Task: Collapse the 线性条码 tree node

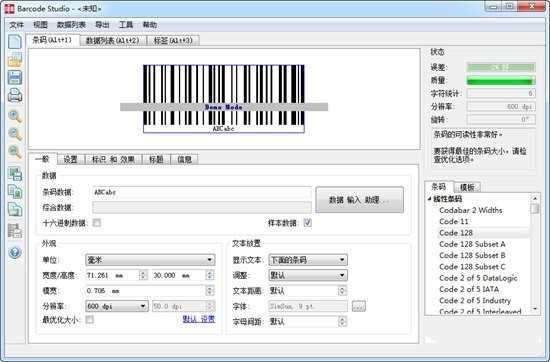Action: [x=429, y=199]
